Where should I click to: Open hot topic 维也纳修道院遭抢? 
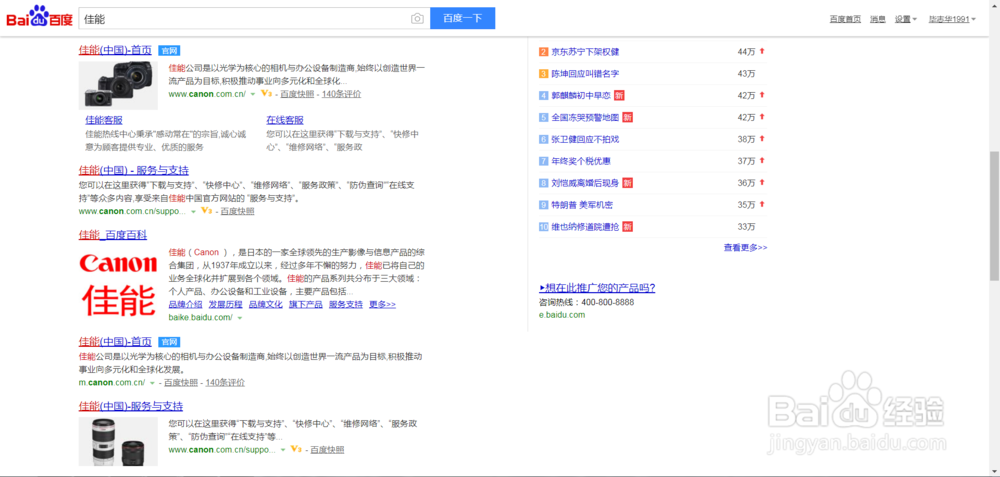pyautogui.click(x=585, y=226)
